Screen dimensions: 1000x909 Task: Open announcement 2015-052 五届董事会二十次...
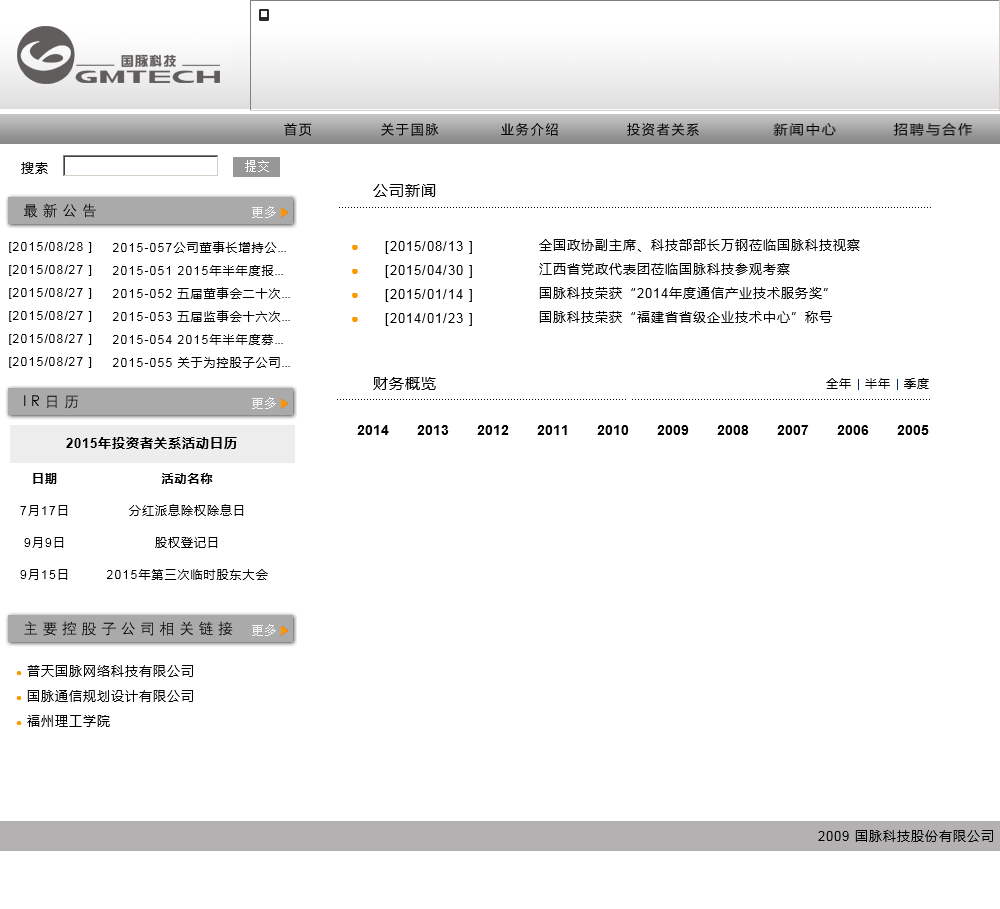tap(201, 293)
